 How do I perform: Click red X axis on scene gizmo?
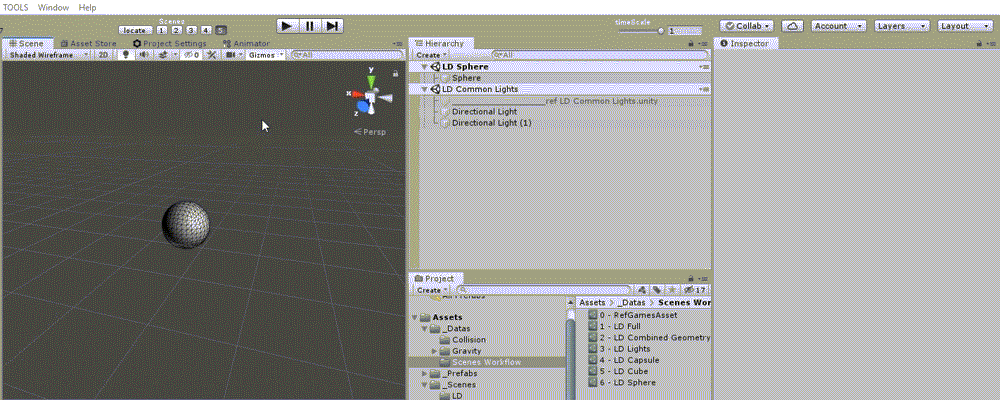pyautogui.click(x=357, y=94)
